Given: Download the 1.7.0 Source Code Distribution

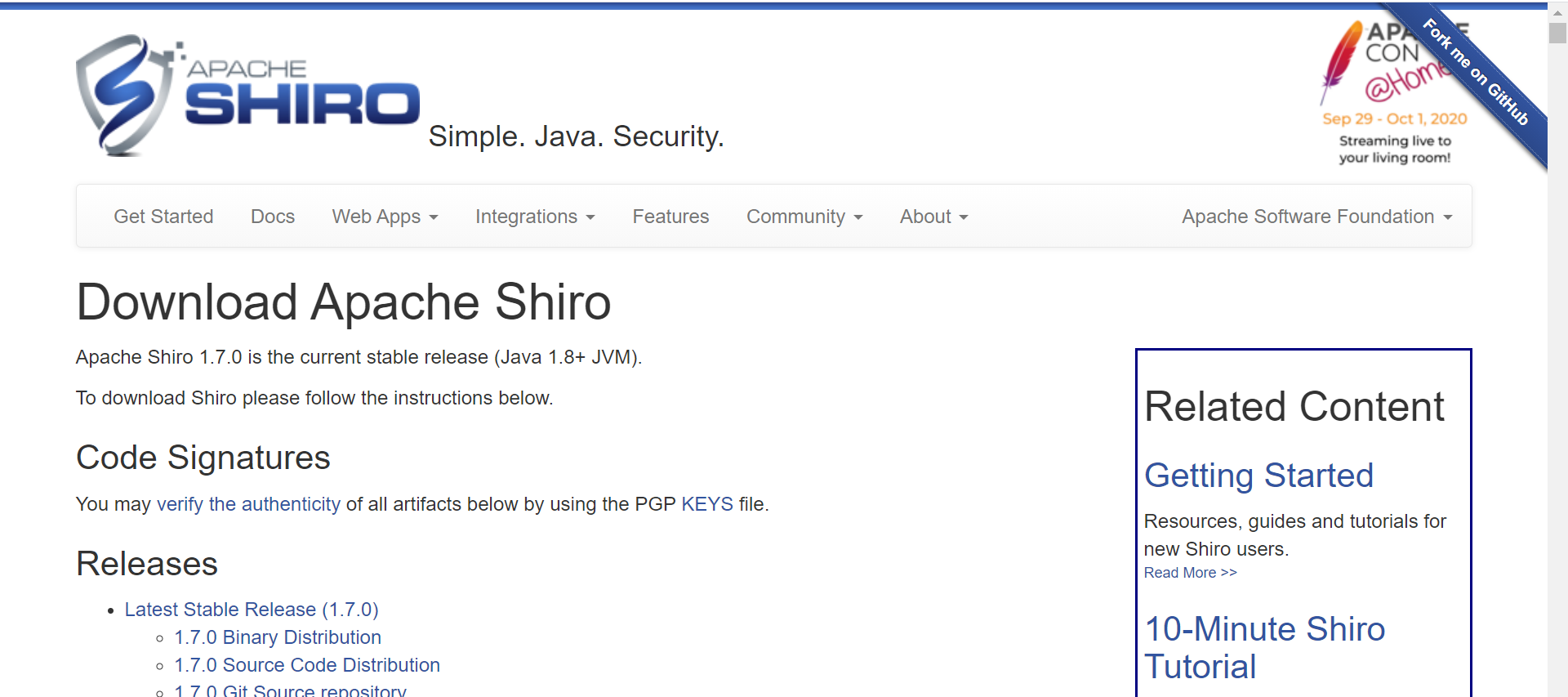Looking at the screenshot, I should (x=307, y=665).
